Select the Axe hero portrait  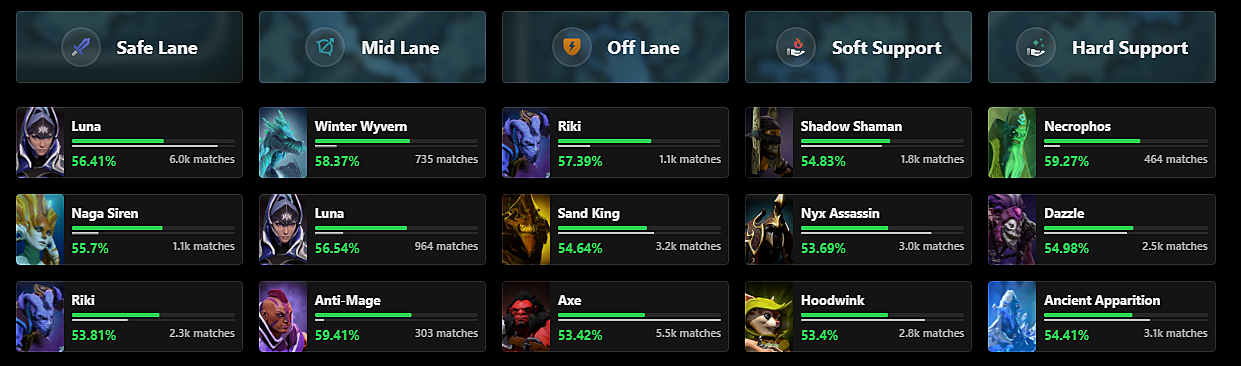[527, 316]
